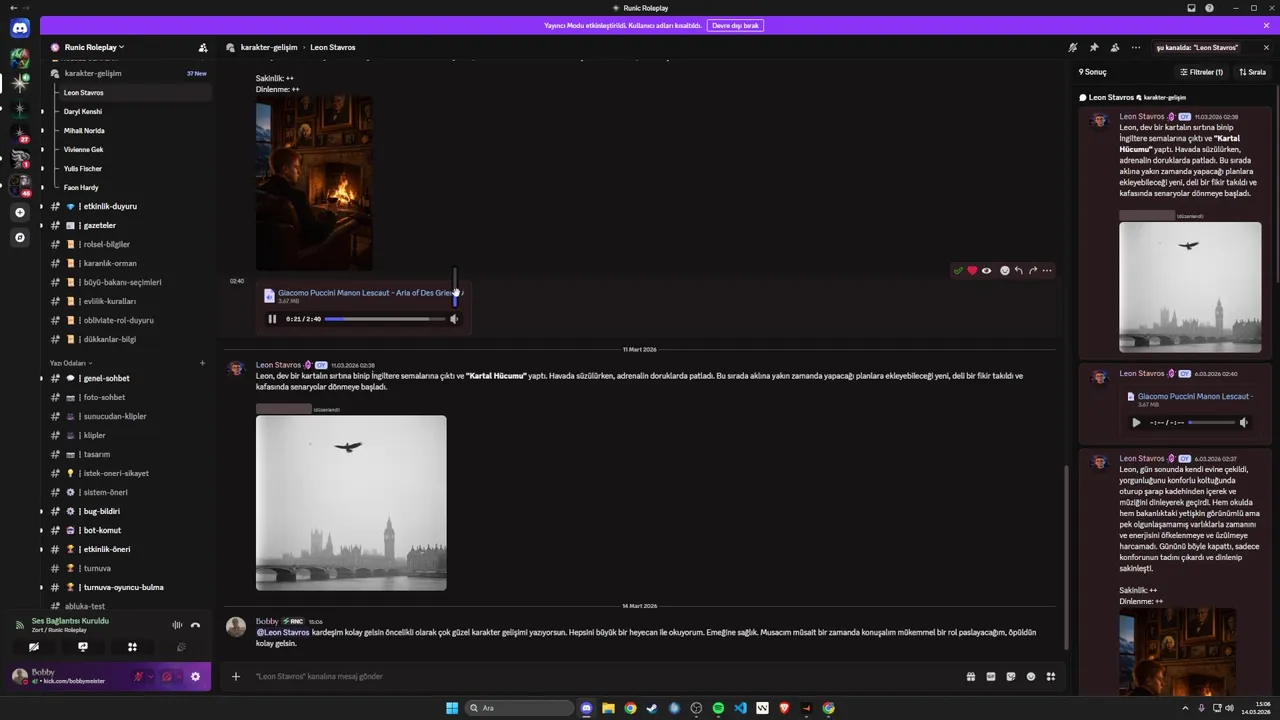This screenshot has width=1280, height=720.
Task: Expand the genel-sohbet channel arrow
Action: pyautogui.click(x=41, y=378)
